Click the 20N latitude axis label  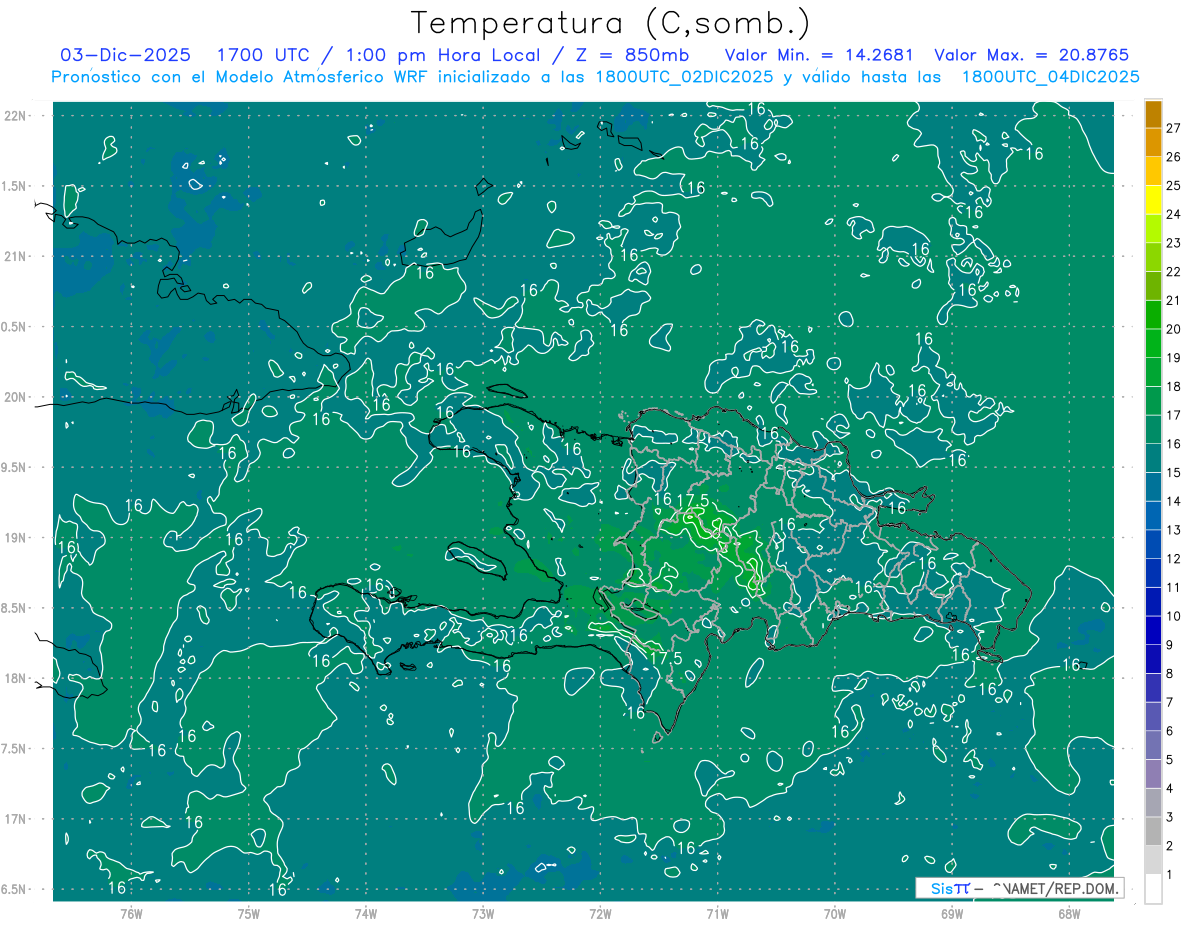tap(15, 397)
